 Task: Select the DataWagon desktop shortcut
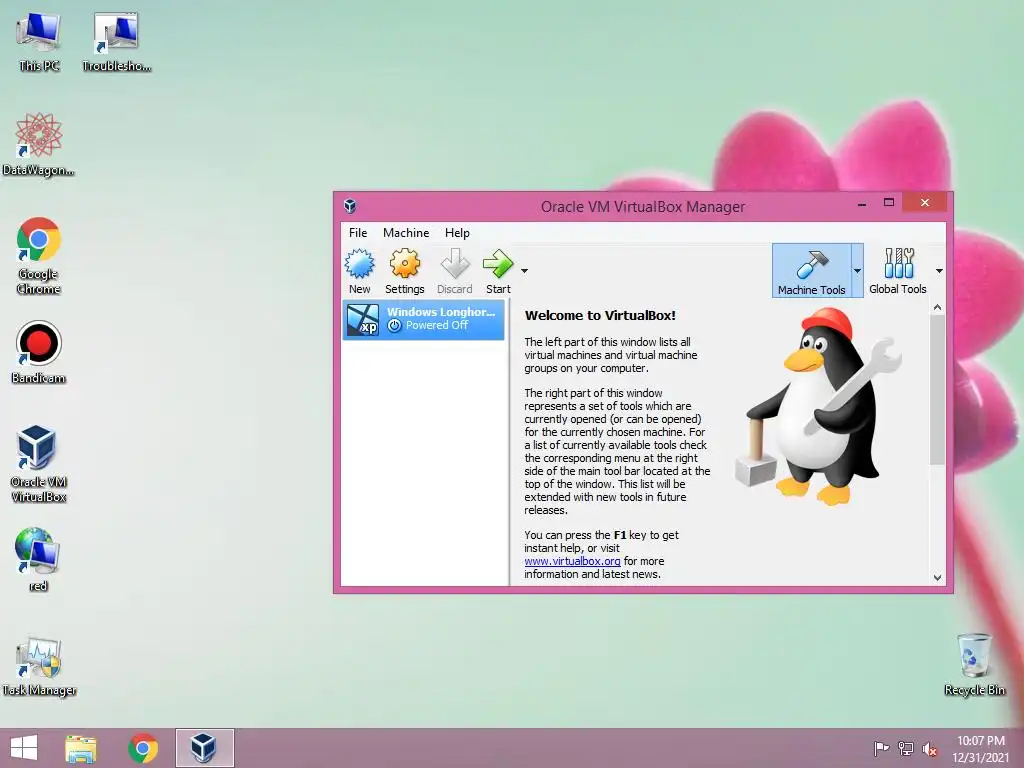(x=39, y=145)
